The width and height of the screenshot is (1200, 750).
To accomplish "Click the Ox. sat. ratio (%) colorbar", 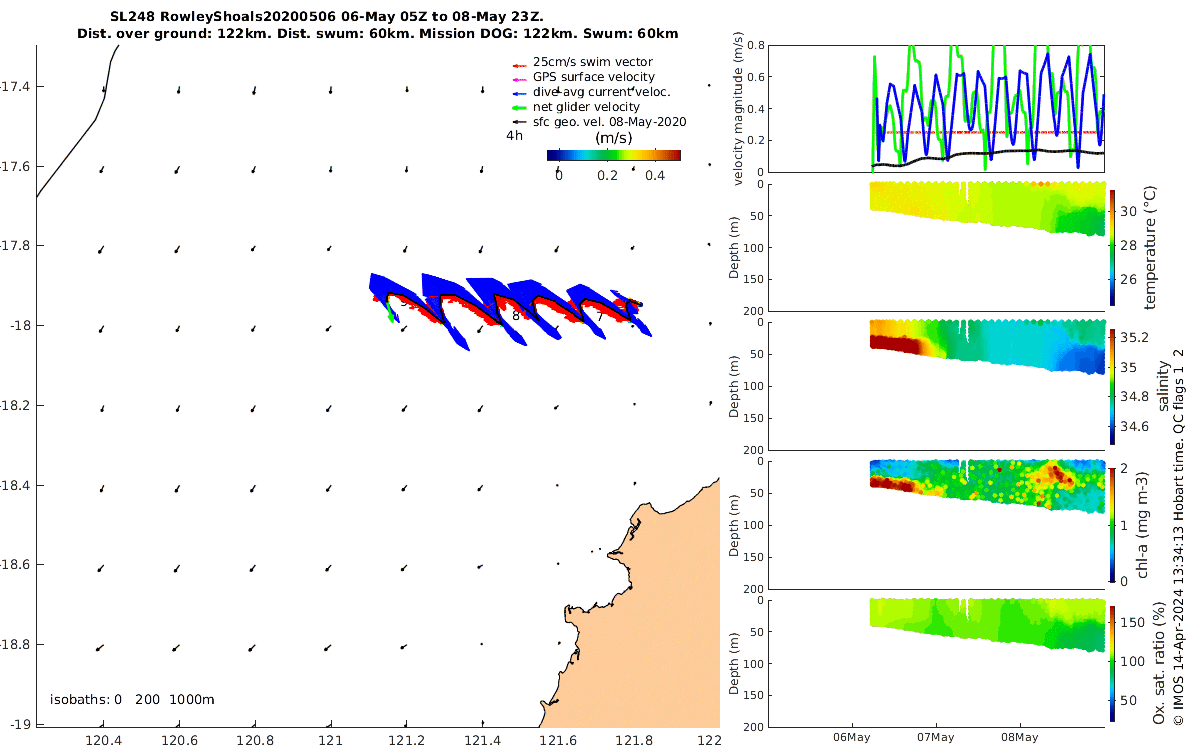I will click(1113, 663).
